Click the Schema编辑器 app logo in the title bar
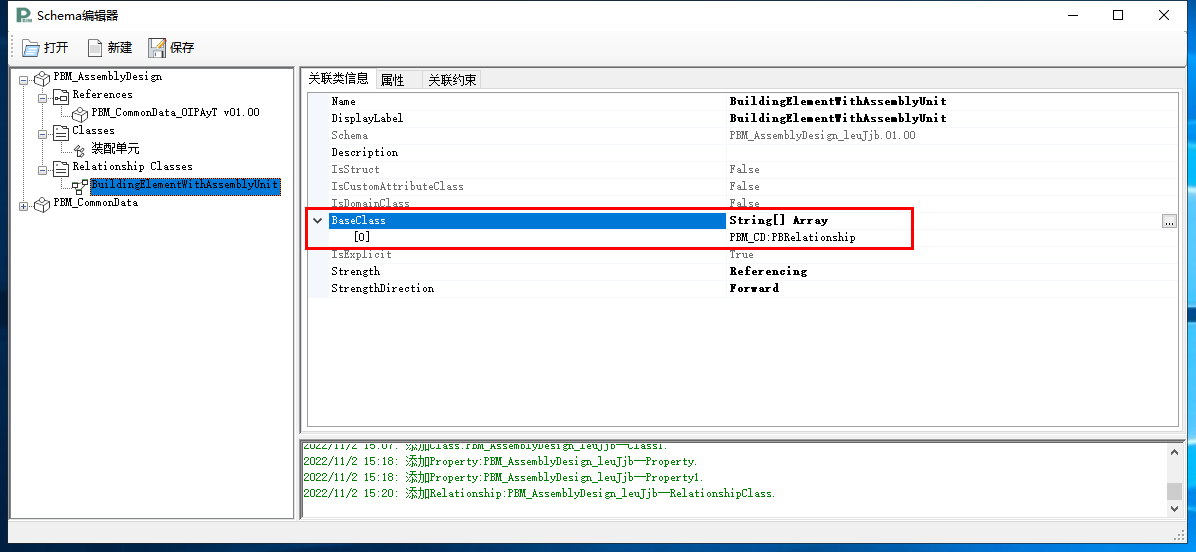This screenshot has height=552, width=1196. 24,15
